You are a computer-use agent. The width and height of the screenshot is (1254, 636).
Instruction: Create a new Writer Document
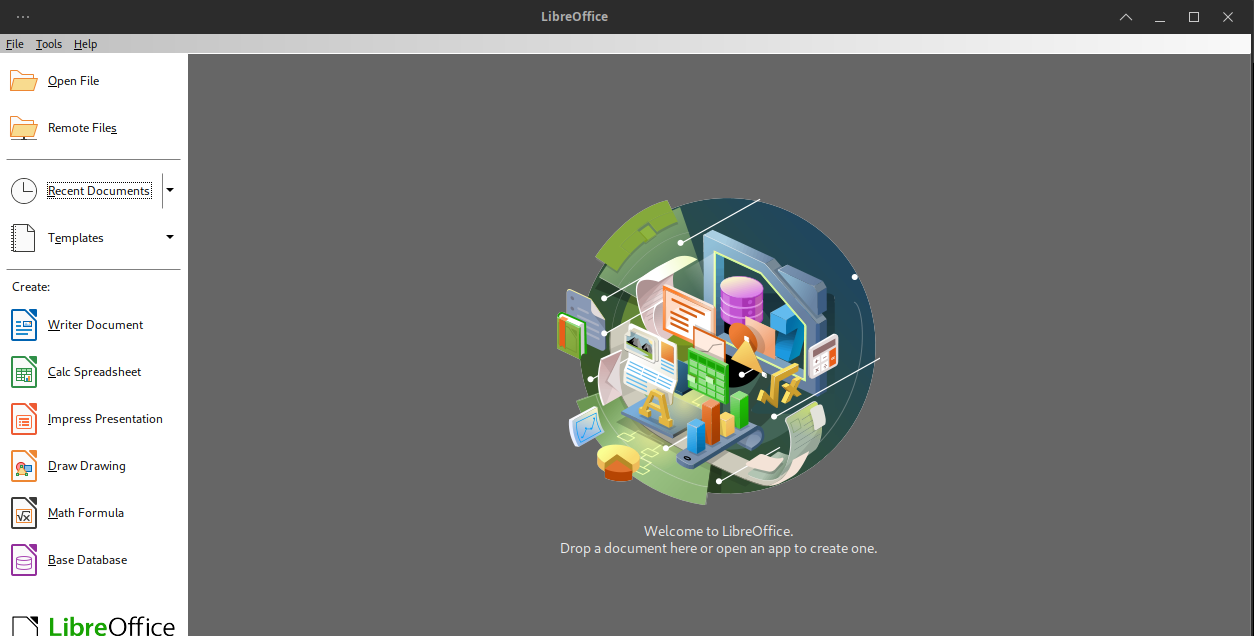pyautogui.click(x=94, y=325)
